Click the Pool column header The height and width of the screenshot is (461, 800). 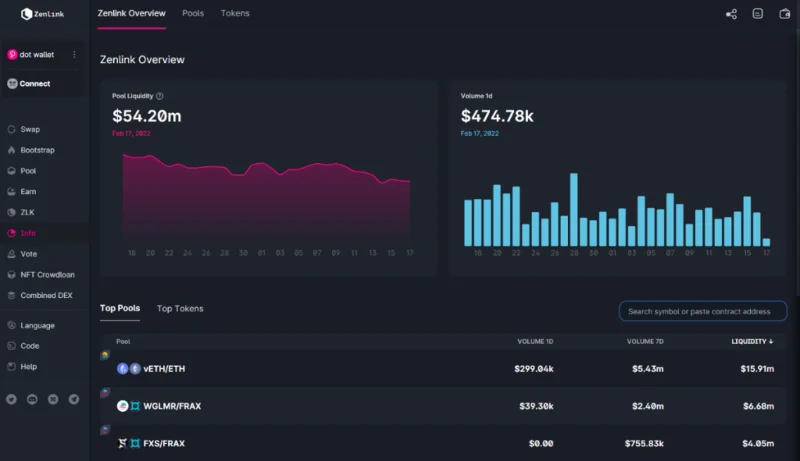123,342
